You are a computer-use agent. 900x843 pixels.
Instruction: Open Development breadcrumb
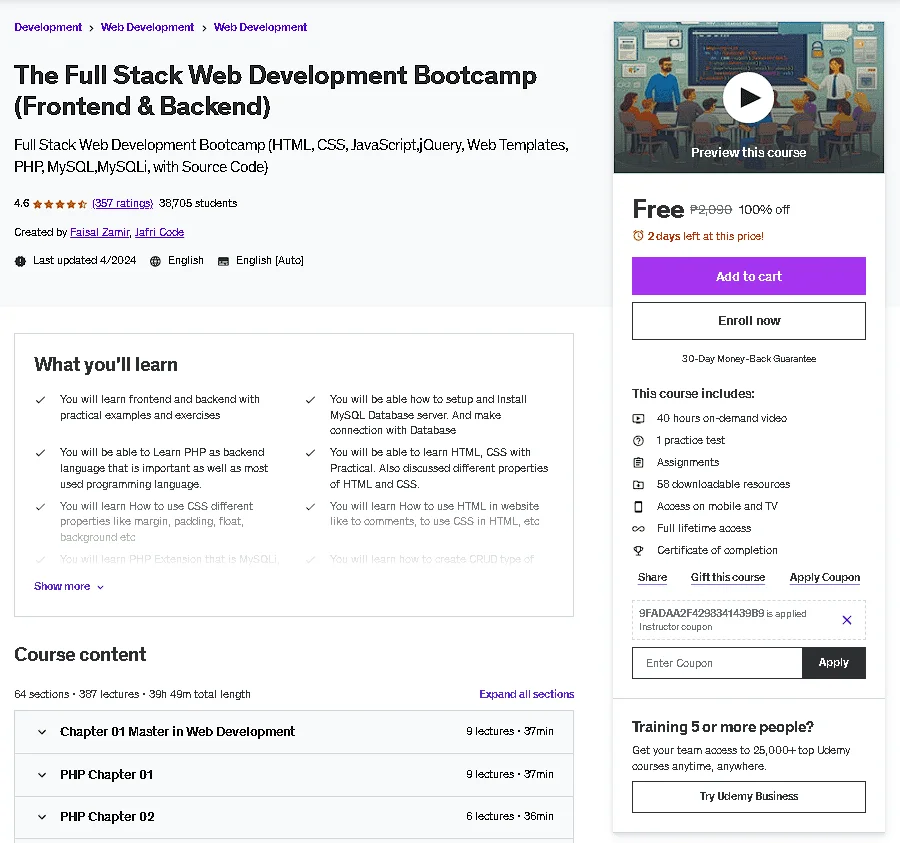pos(48,27)
